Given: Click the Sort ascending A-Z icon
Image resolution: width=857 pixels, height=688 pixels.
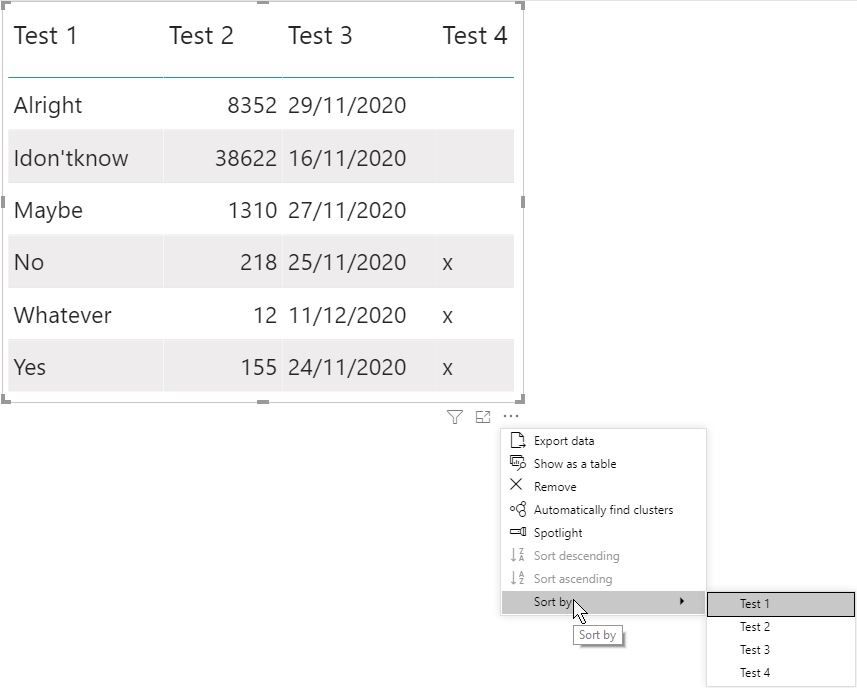Looking at the screenshot, I should click(517, 578).
